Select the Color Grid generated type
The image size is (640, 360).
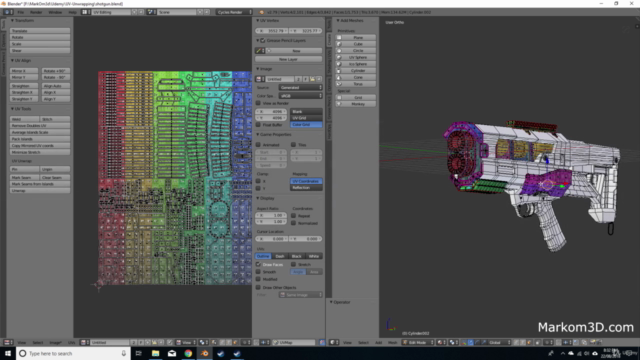pyautogui.click(x=306, y=124)
